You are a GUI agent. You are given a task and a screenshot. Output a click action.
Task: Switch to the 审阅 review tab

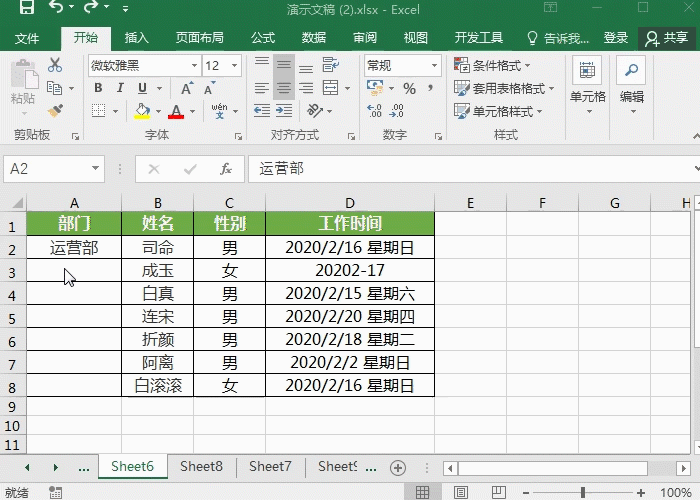(365, 38)
